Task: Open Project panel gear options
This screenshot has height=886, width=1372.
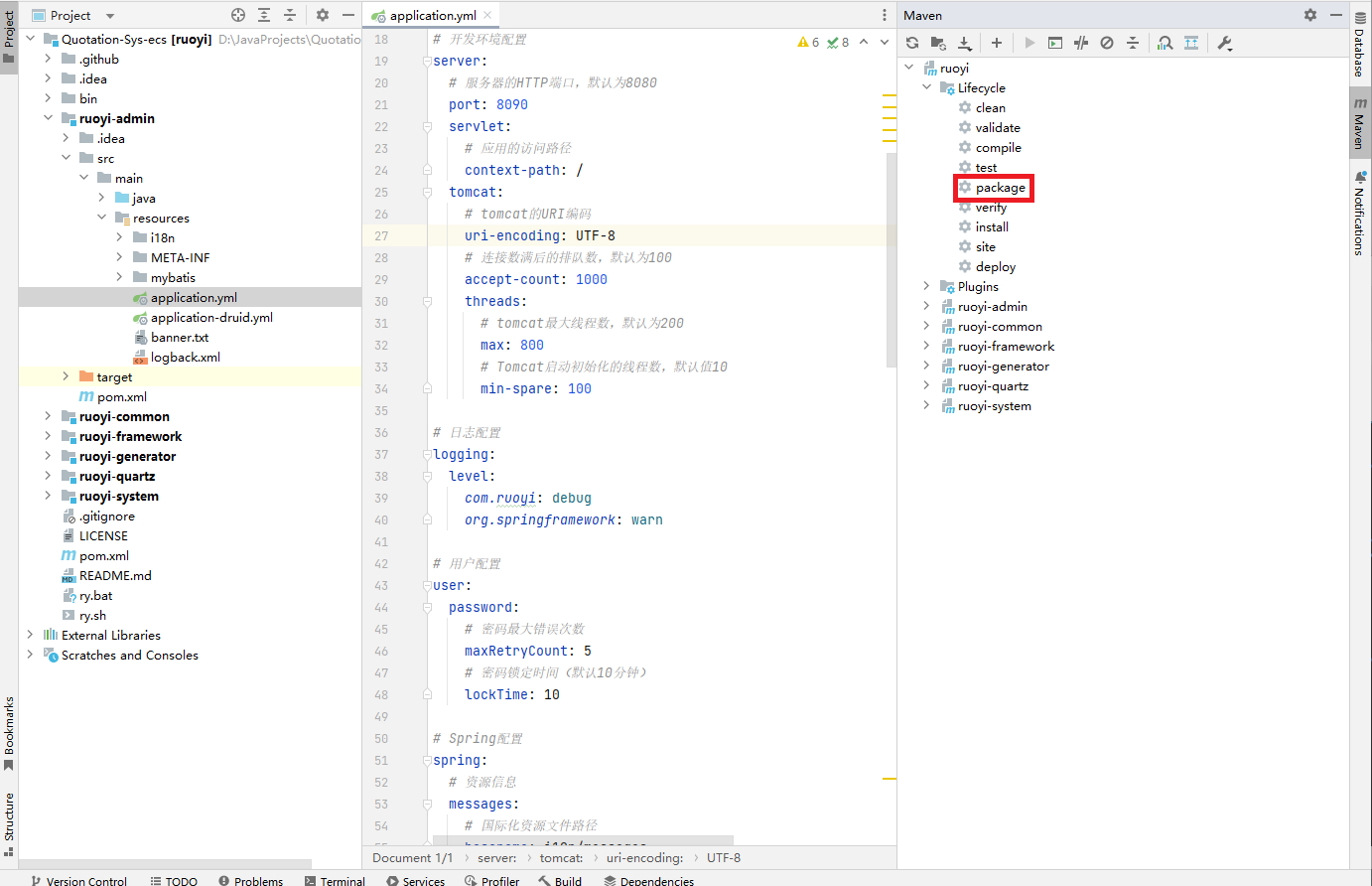Action: (x=323, y=15)
